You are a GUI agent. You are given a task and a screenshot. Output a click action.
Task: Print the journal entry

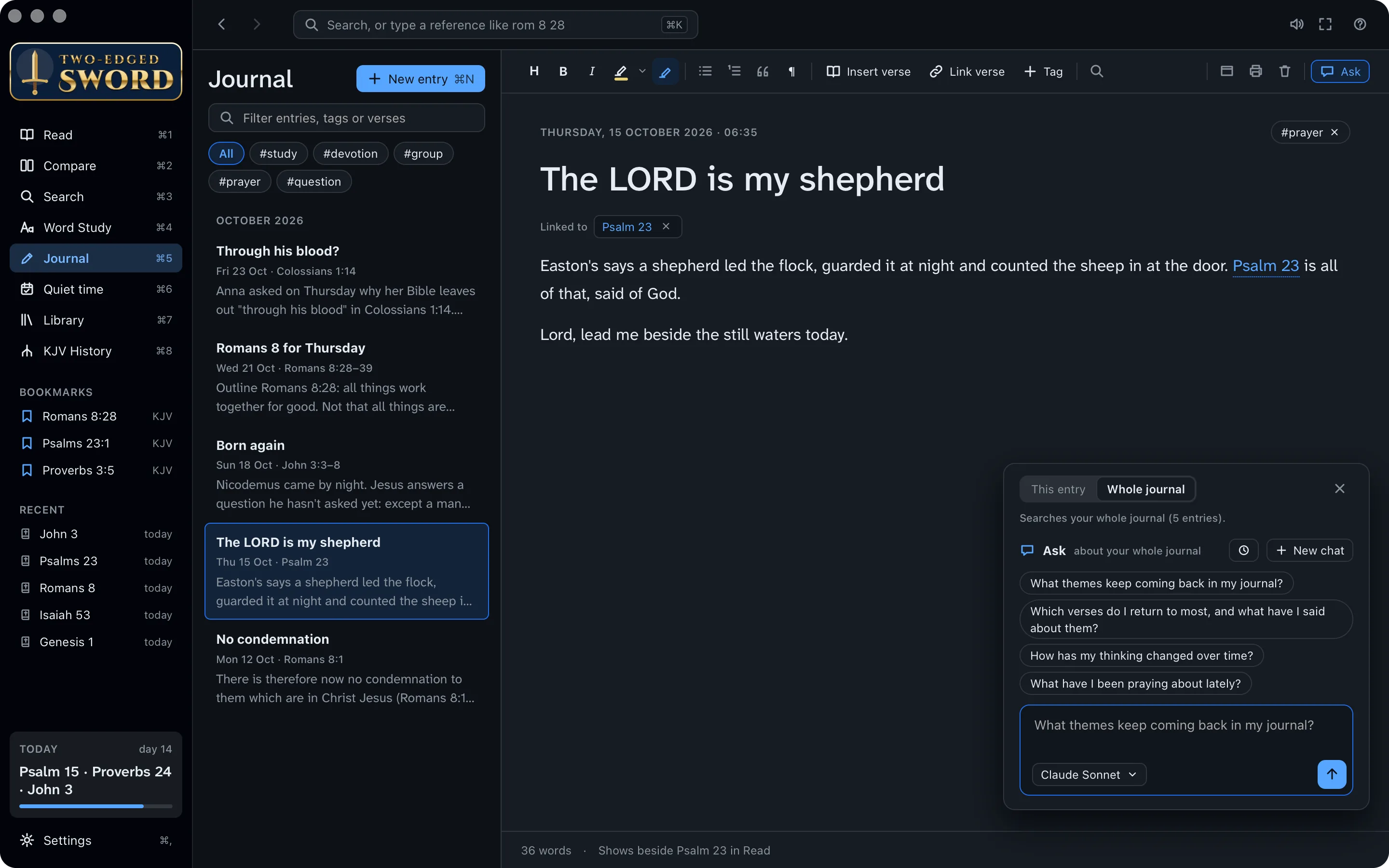1255,71
